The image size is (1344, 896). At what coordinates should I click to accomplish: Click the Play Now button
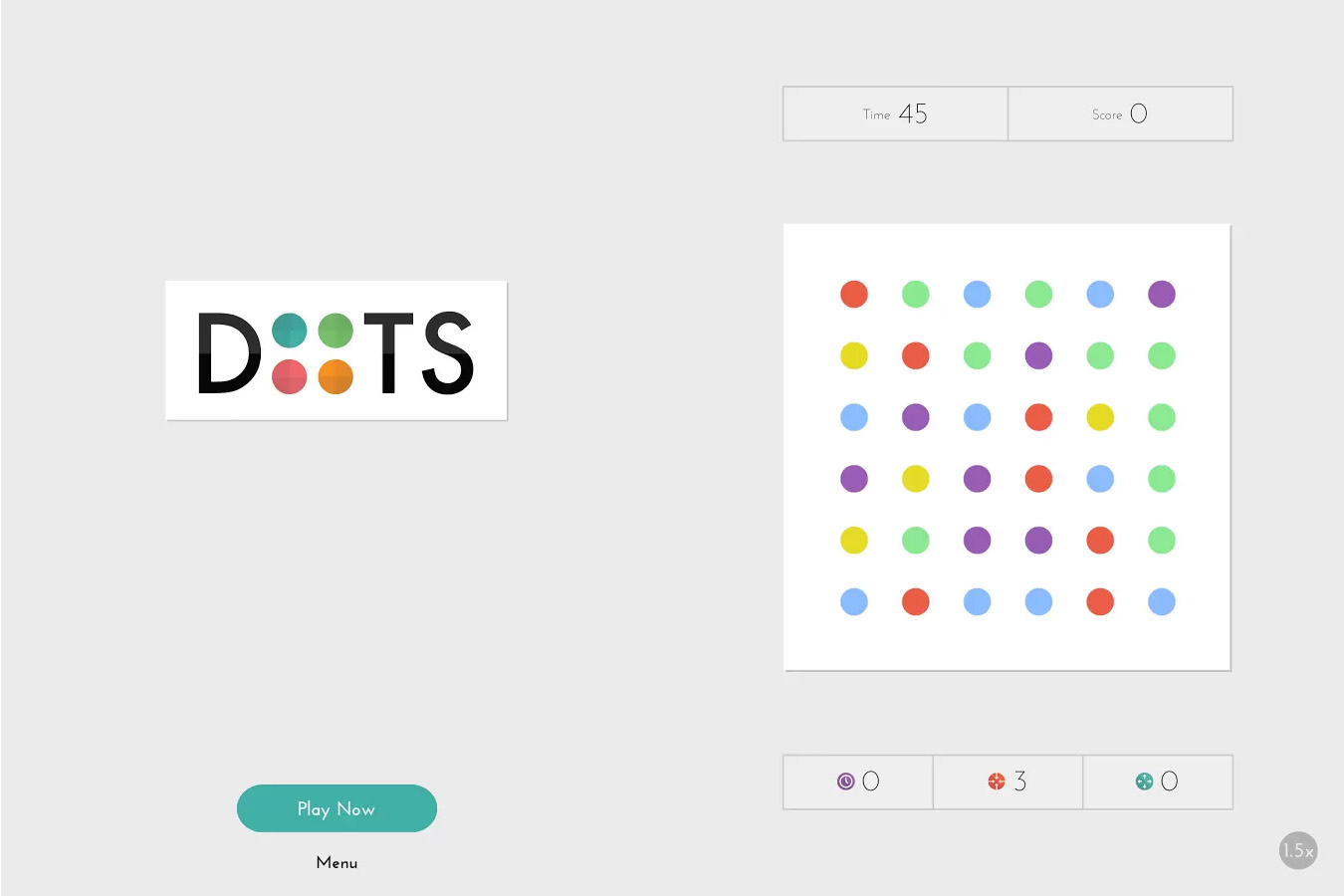(x=336, y=808)
